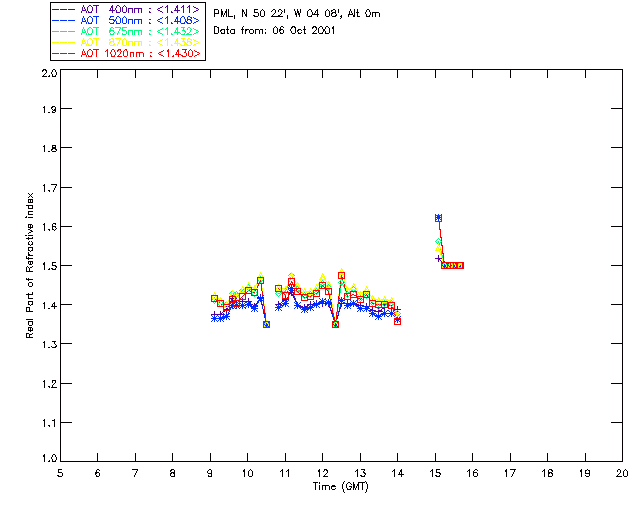
Task: Click the x-axis time label 18
Action: [548, 473]
